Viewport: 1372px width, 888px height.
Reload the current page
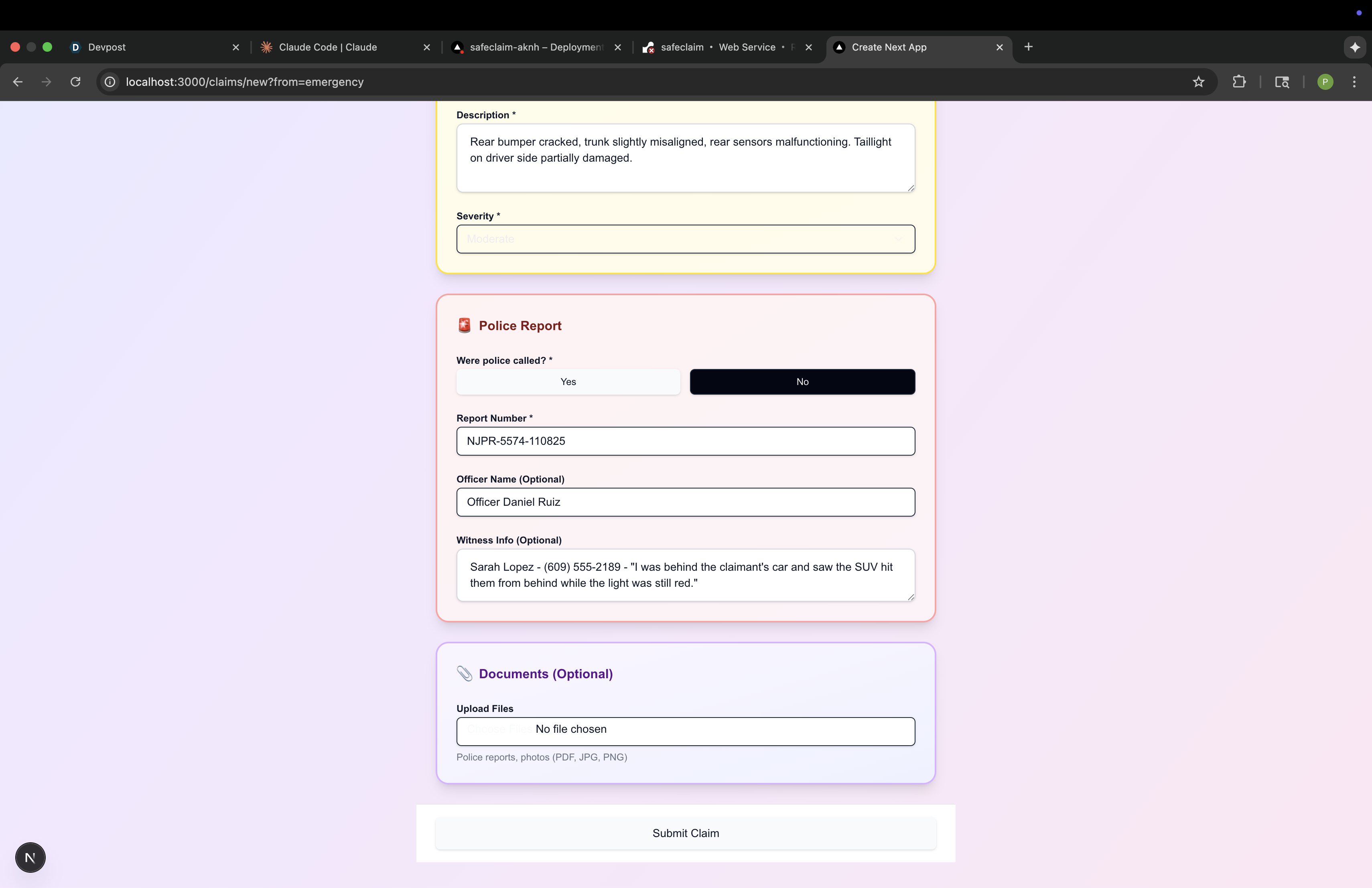[75, 82]
